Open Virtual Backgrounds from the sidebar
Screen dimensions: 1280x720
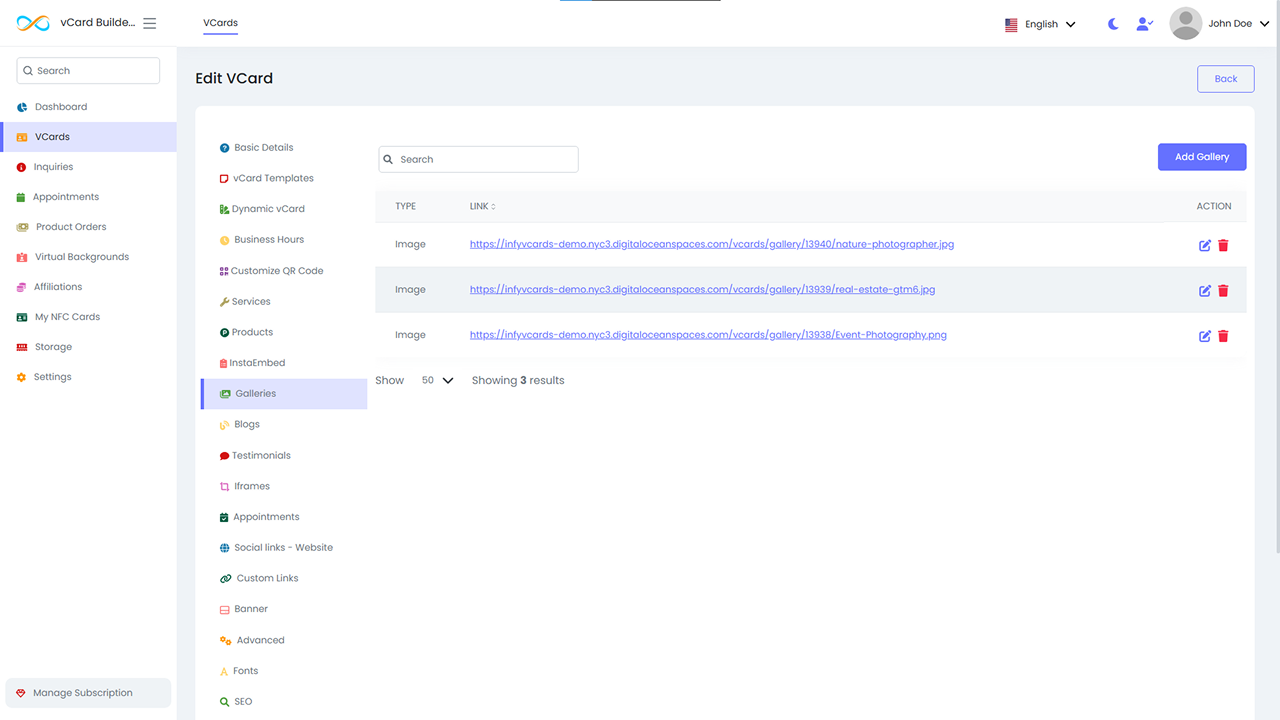(81, 257)
